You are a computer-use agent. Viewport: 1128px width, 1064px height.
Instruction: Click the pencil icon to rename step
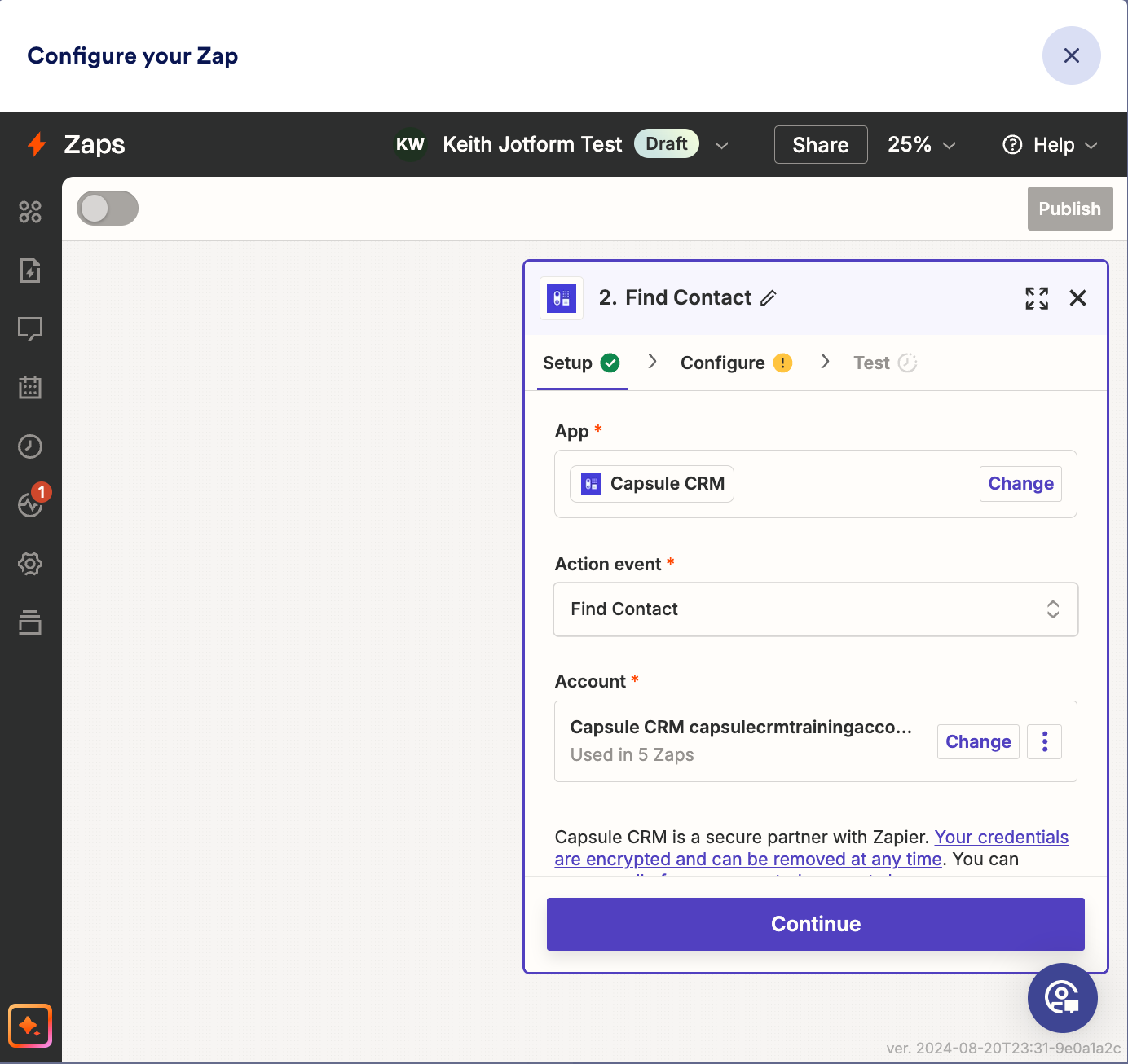pos(768,298)
